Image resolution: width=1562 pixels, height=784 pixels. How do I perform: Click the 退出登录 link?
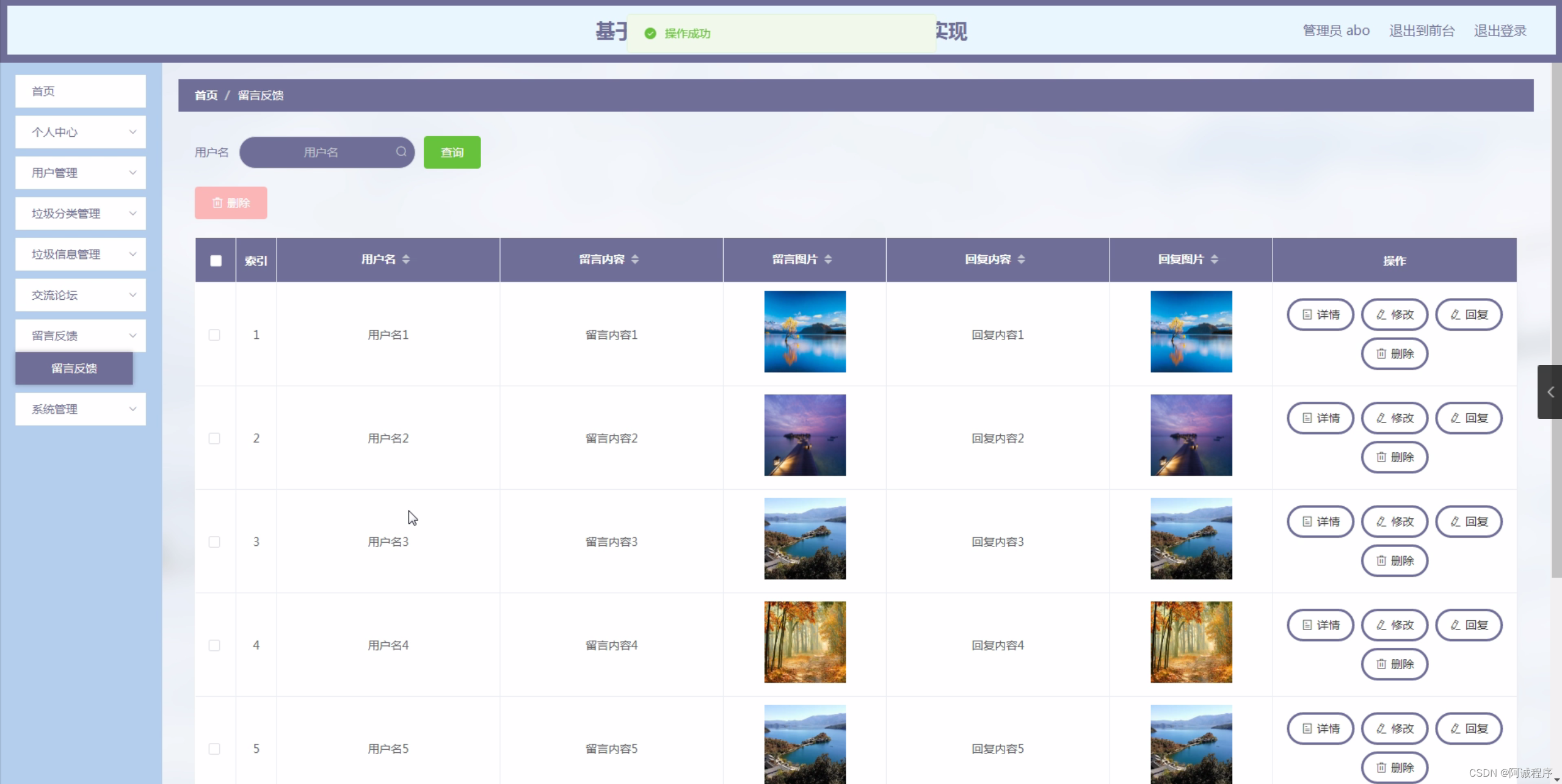point(1500,31)
